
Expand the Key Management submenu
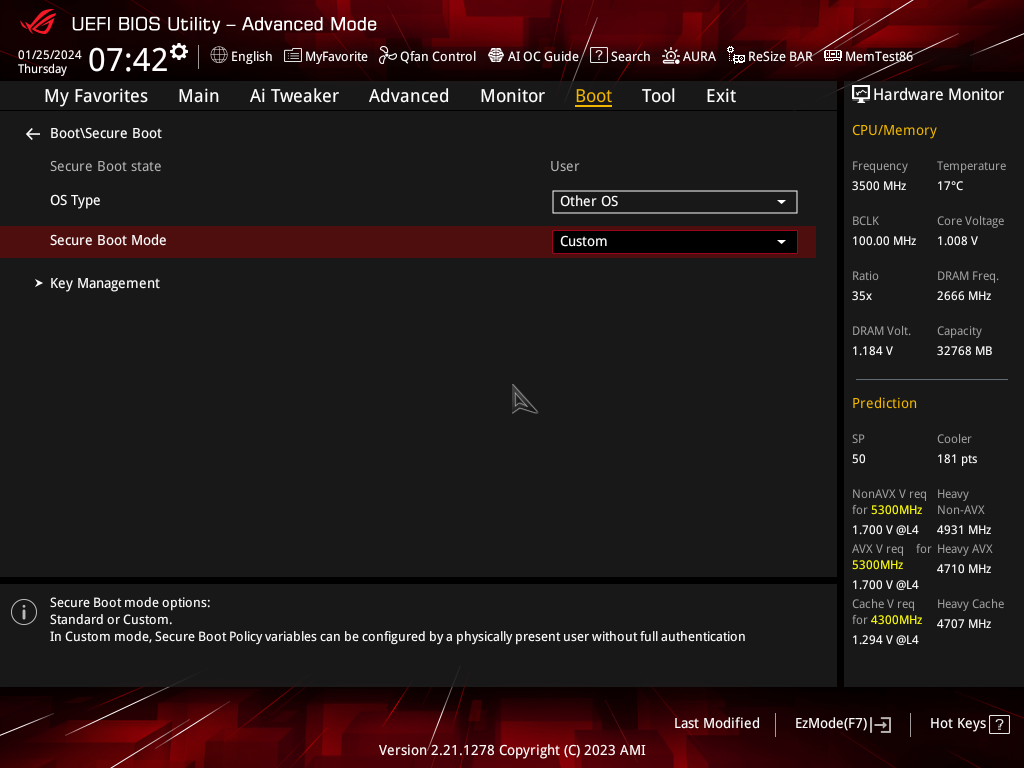tap(104, 284)
